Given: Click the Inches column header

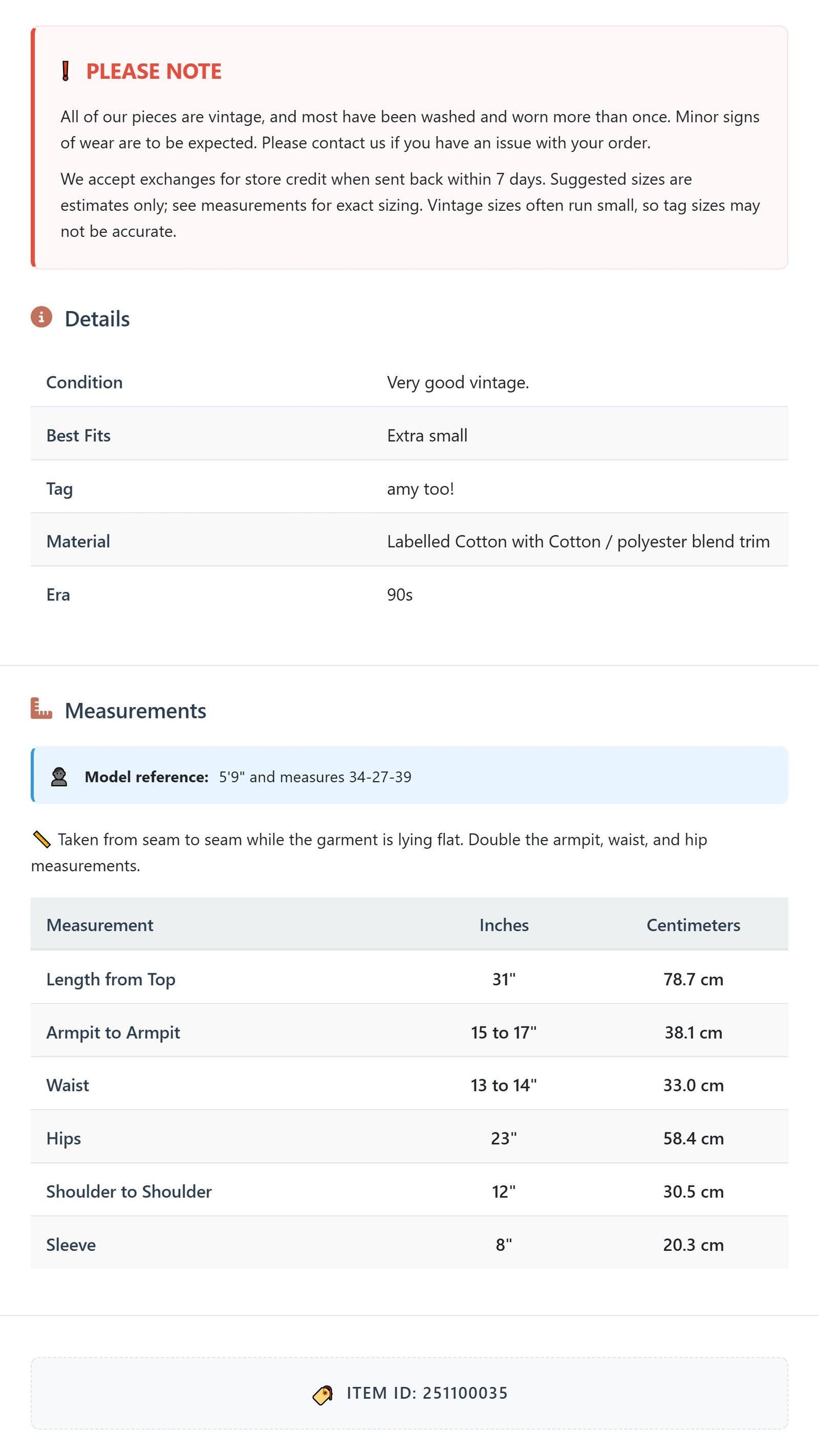Looking at the screenshot, I should point(504,925).
